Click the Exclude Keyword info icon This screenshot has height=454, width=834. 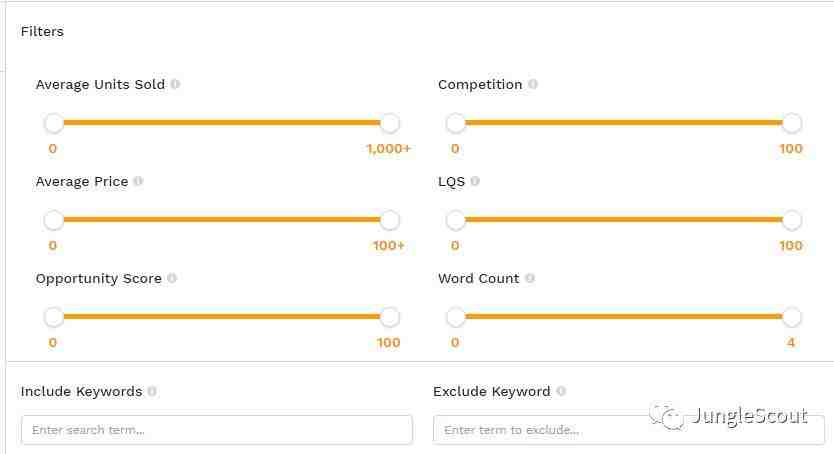pos(561,391)
